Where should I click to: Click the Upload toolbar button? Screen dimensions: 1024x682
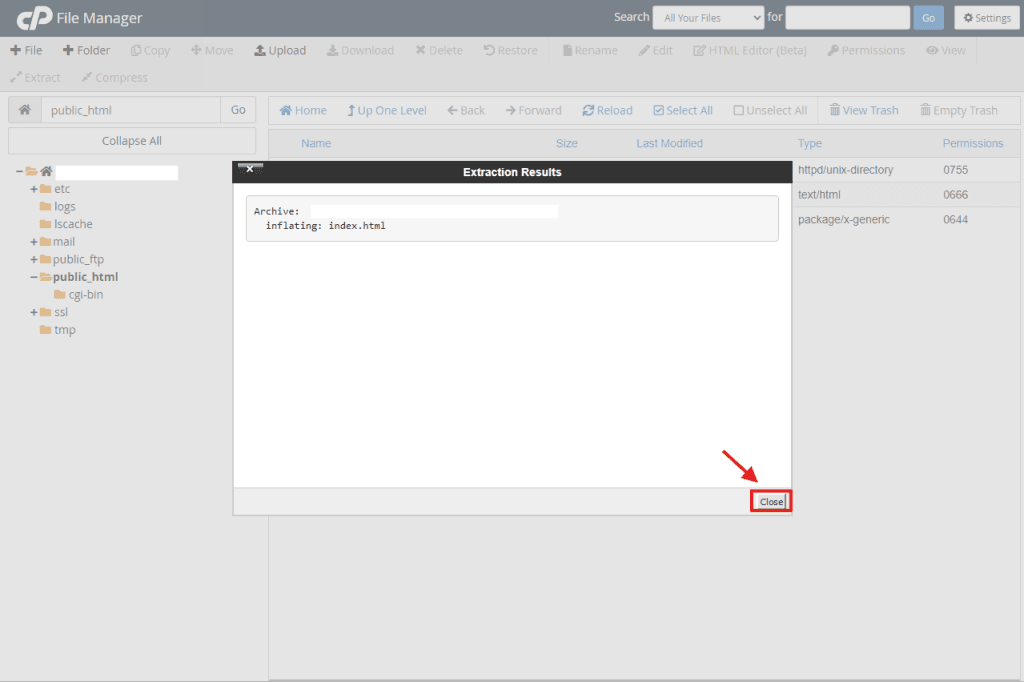pyautogui.click(x=280, y=50)
